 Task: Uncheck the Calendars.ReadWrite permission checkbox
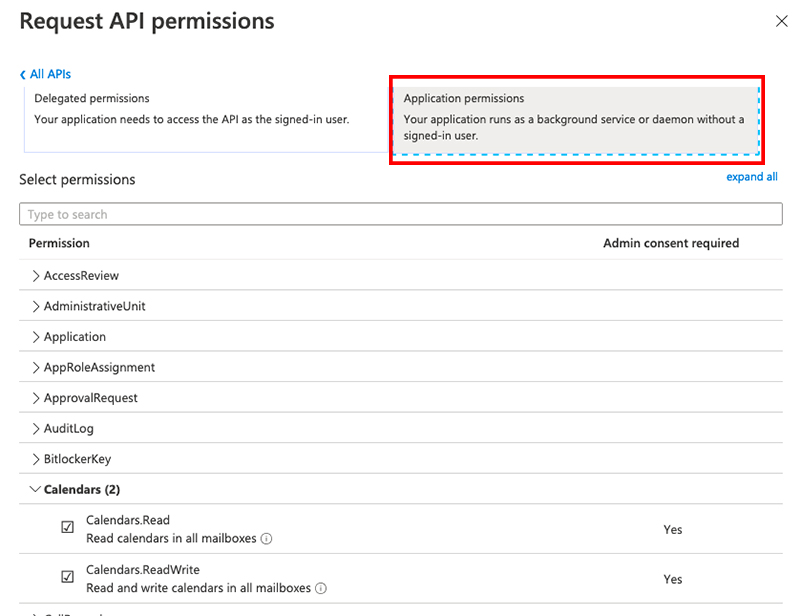tap(67, 577)
